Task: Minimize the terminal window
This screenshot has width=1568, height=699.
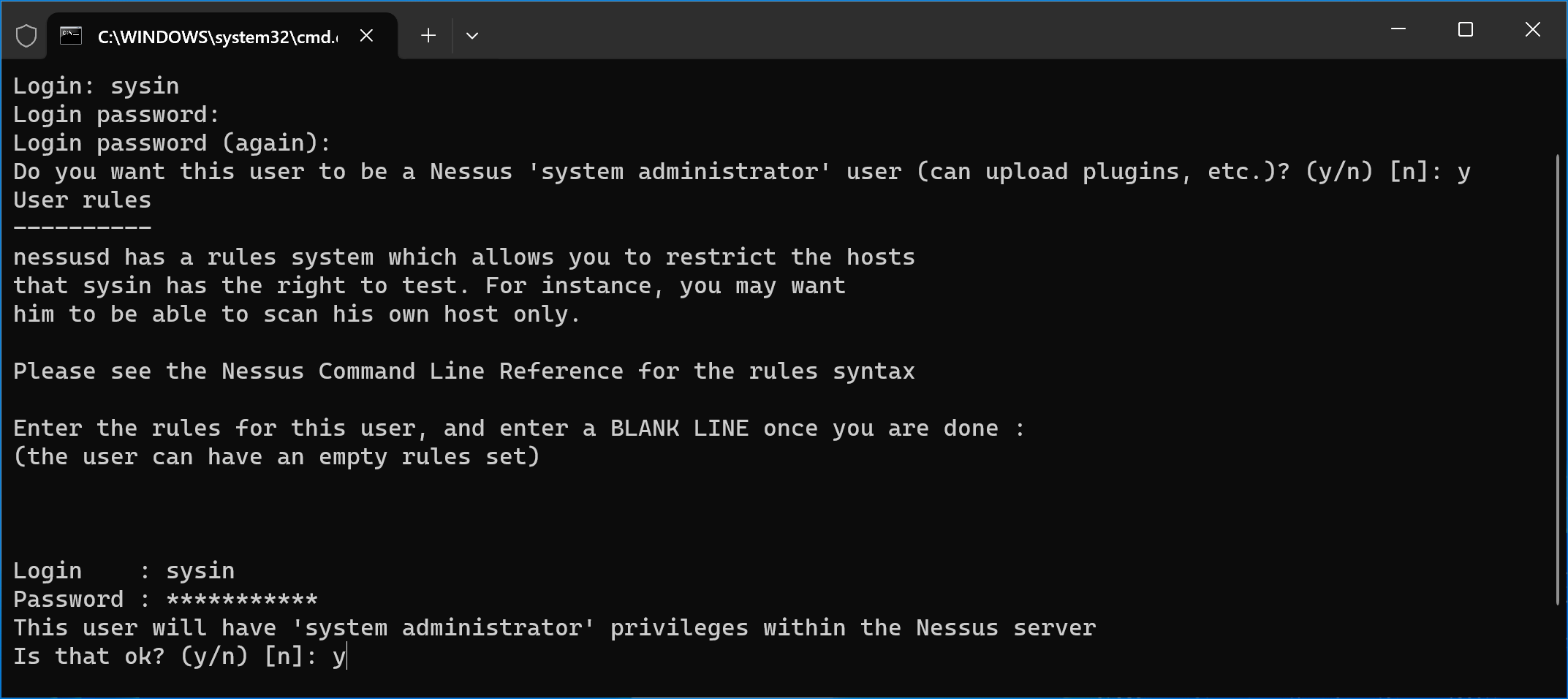Action: pyautogui.click(x=1398, y=29)
